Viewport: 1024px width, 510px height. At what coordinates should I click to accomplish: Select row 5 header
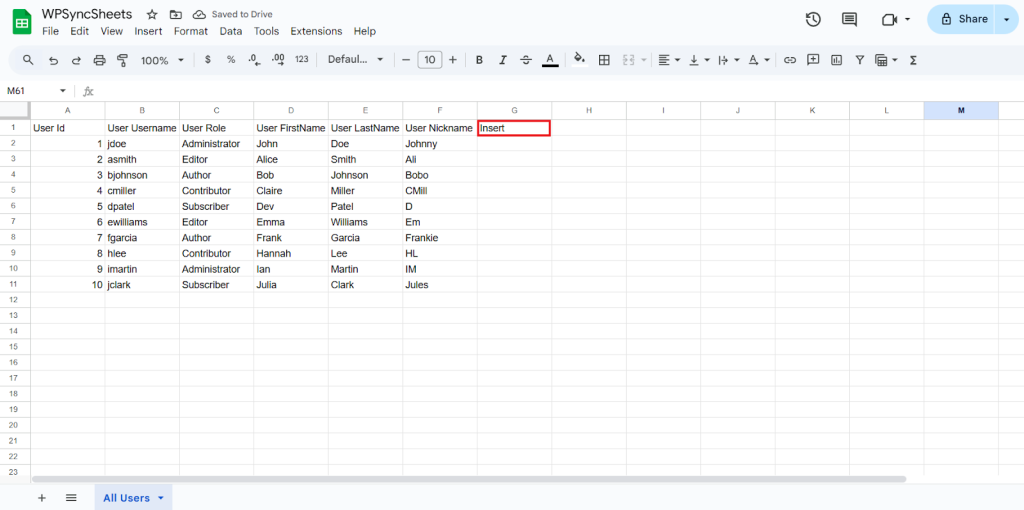point(15,191)
